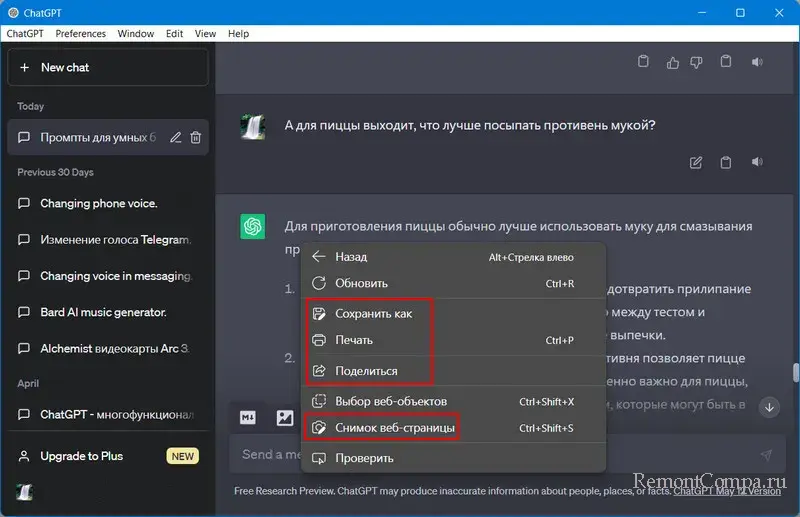
Task: Click the chat's vertical scrollbar thumb
Action: click(x=794, y=372)
